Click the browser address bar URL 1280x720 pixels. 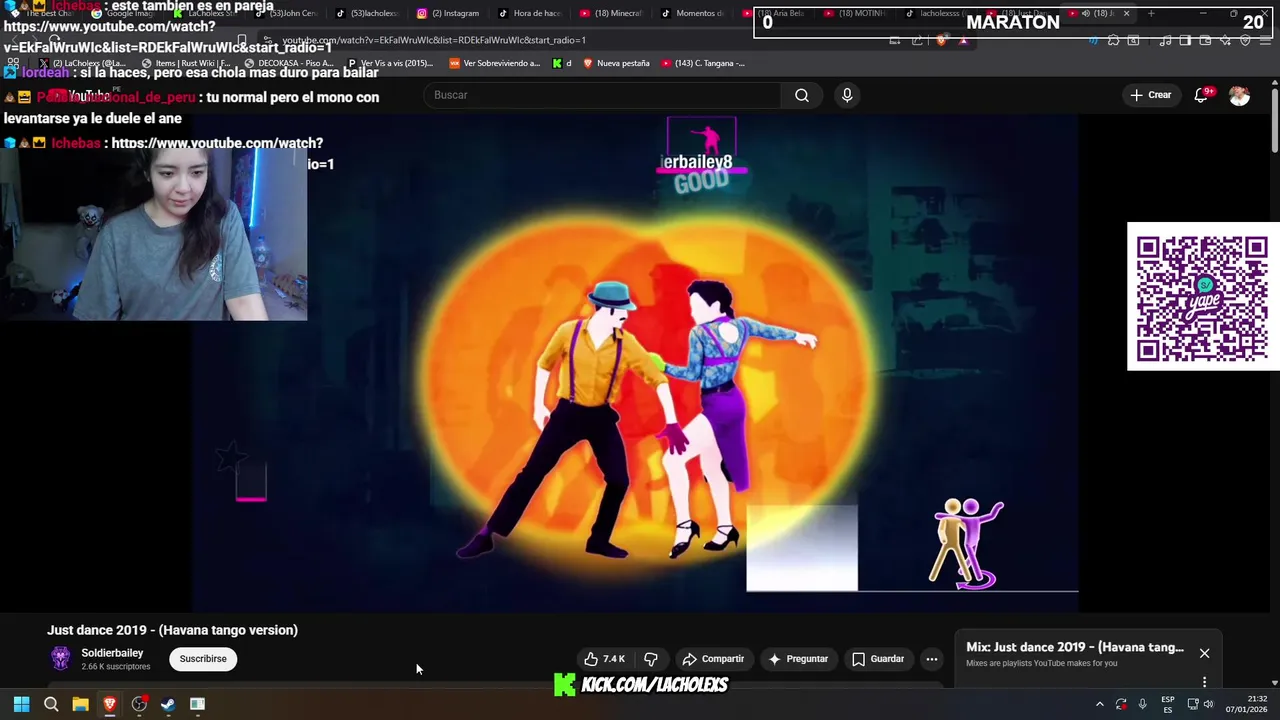coord(434,40)
